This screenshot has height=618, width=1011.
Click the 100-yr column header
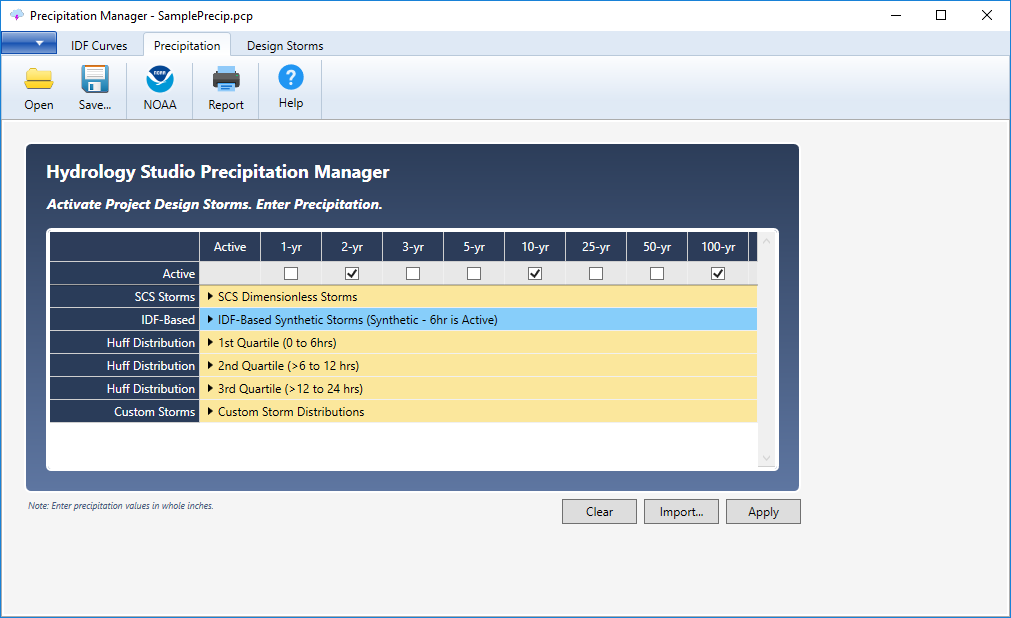[x=718, y=247]
